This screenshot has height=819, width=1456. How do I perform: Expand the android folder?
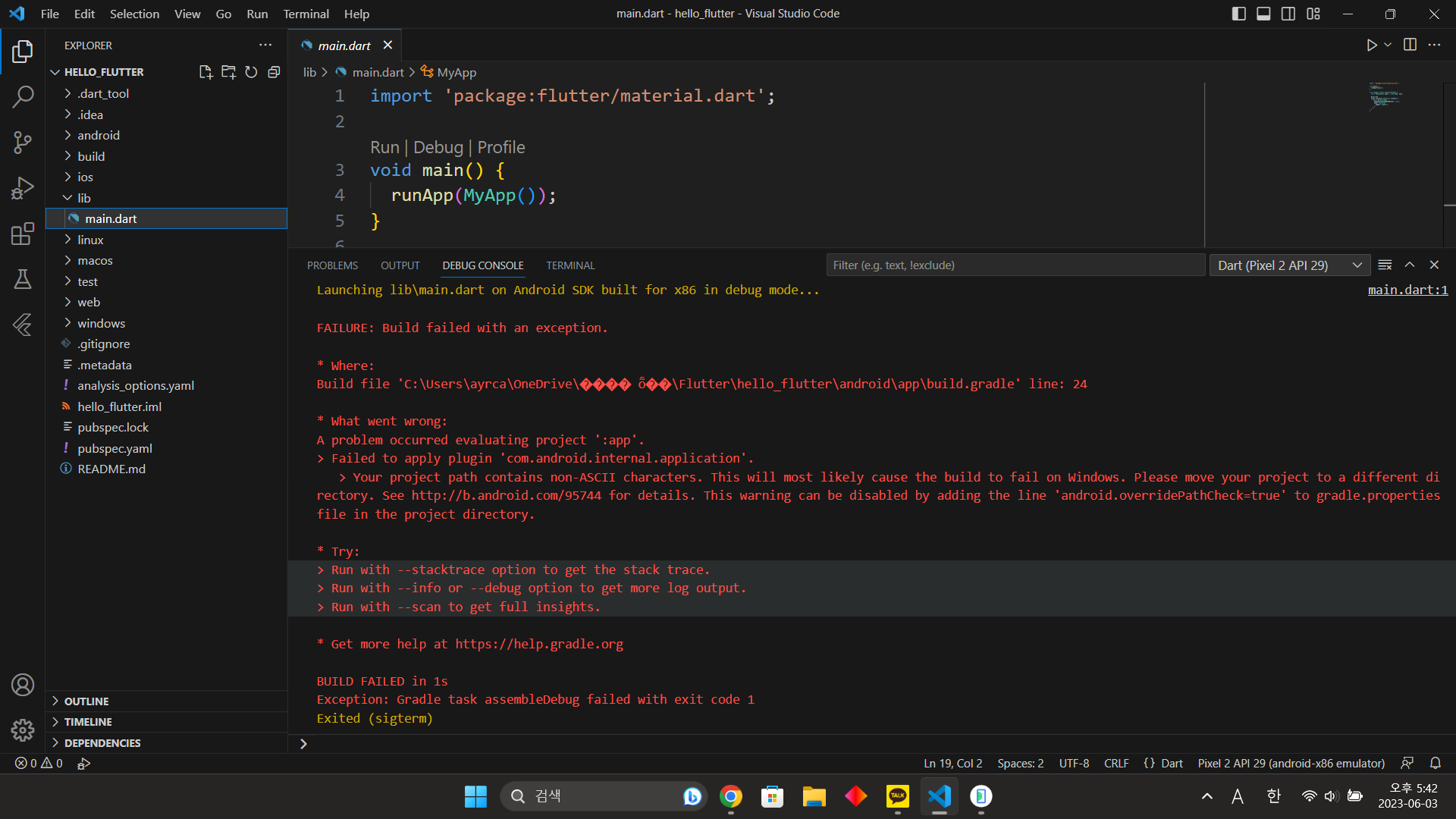point(166,135)
